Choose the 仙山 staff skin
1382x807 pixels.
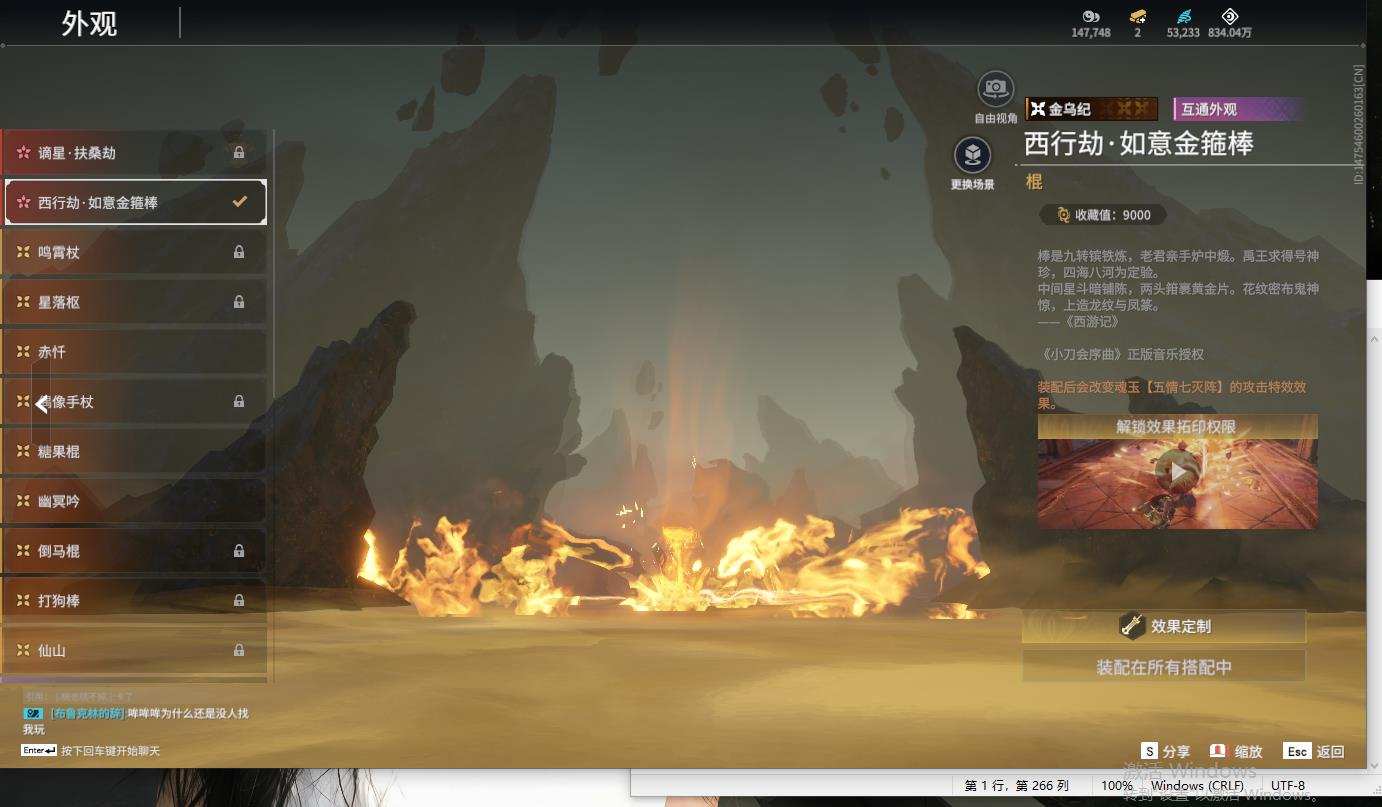[x=134, y=650]
